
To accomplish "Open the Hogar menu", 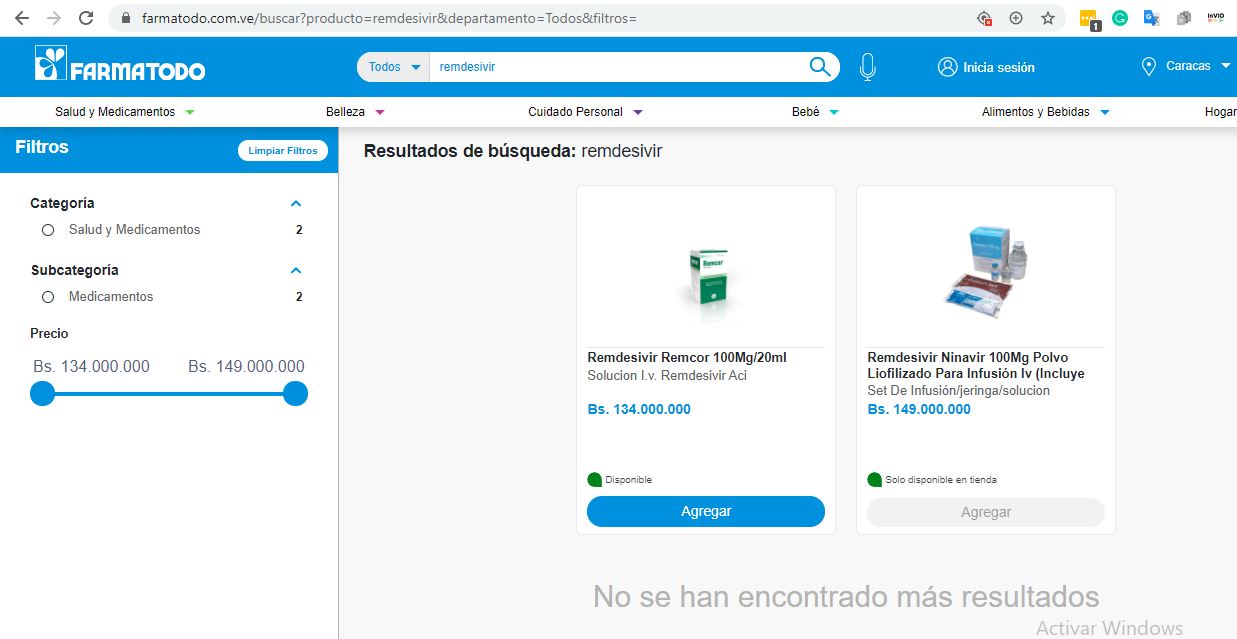I will tap(1220, 112).
